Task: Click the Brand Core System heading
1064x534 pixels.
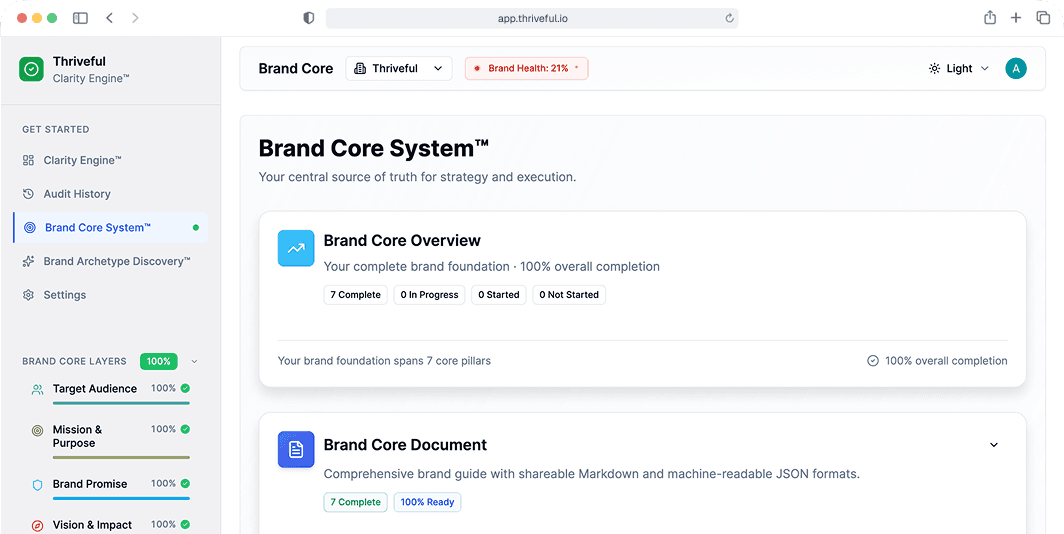Action: click(374, 148)
